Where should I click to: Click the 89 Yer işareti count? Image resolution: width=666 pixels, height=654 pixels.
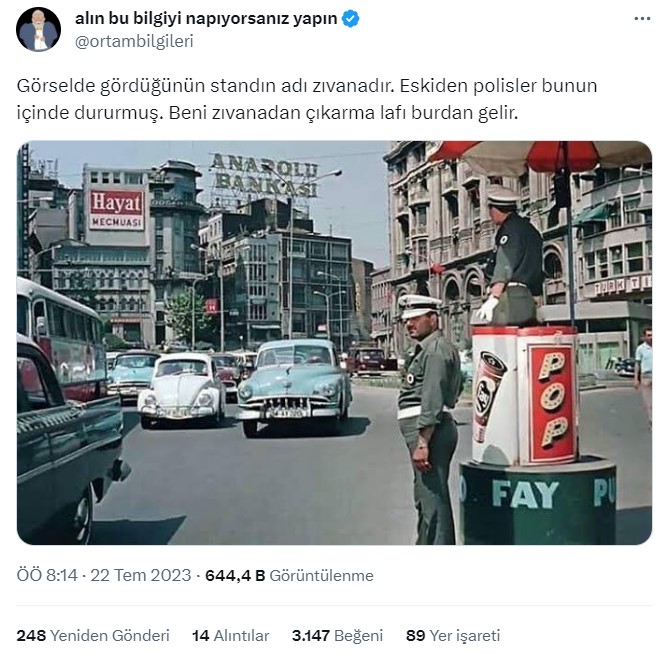pyautogui.click(x=453, y=636)
